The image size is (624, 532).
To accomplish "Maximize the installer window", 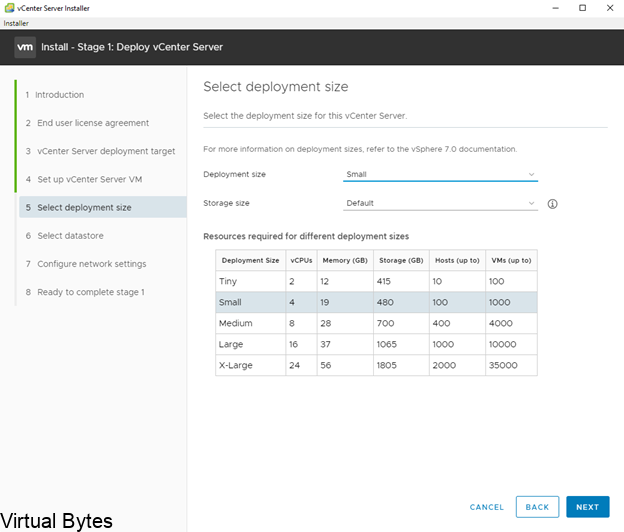I will (583, 8).
